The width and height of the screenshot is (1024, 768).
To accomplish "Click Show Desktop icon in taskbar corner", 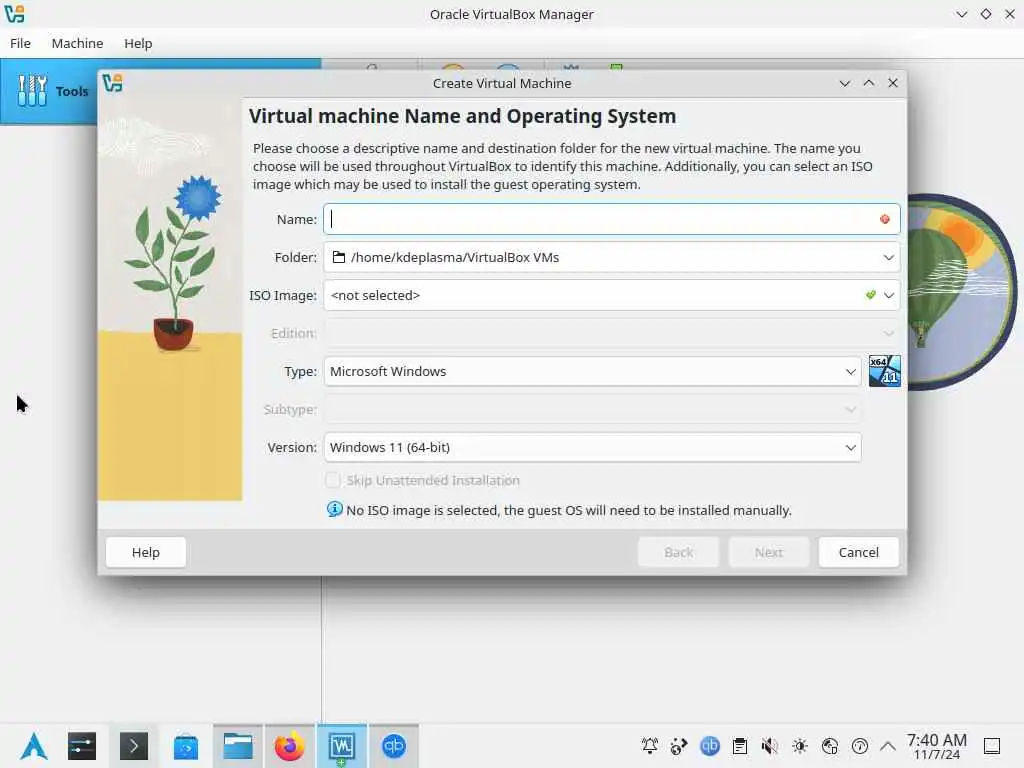I will pyautogui.click(x=992, y=746).
